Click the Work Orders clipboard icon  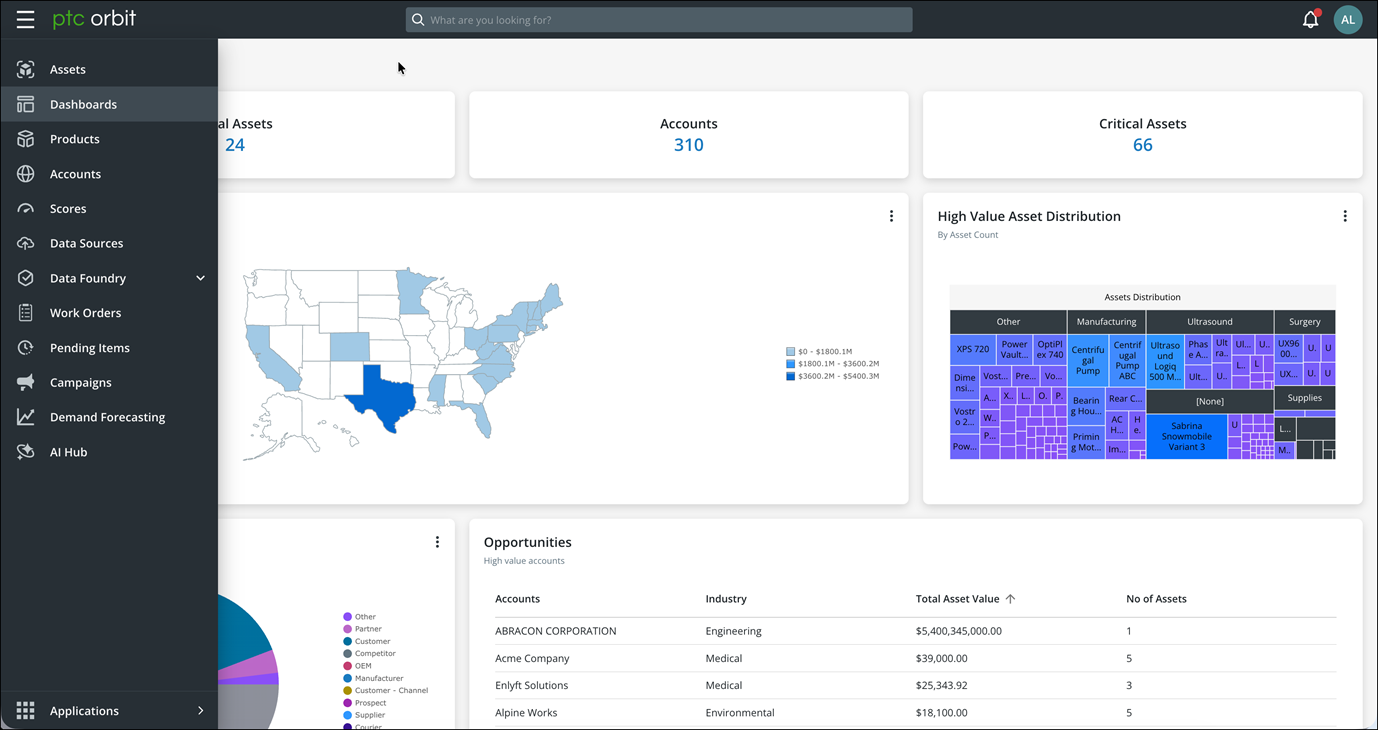coord(26,313)
